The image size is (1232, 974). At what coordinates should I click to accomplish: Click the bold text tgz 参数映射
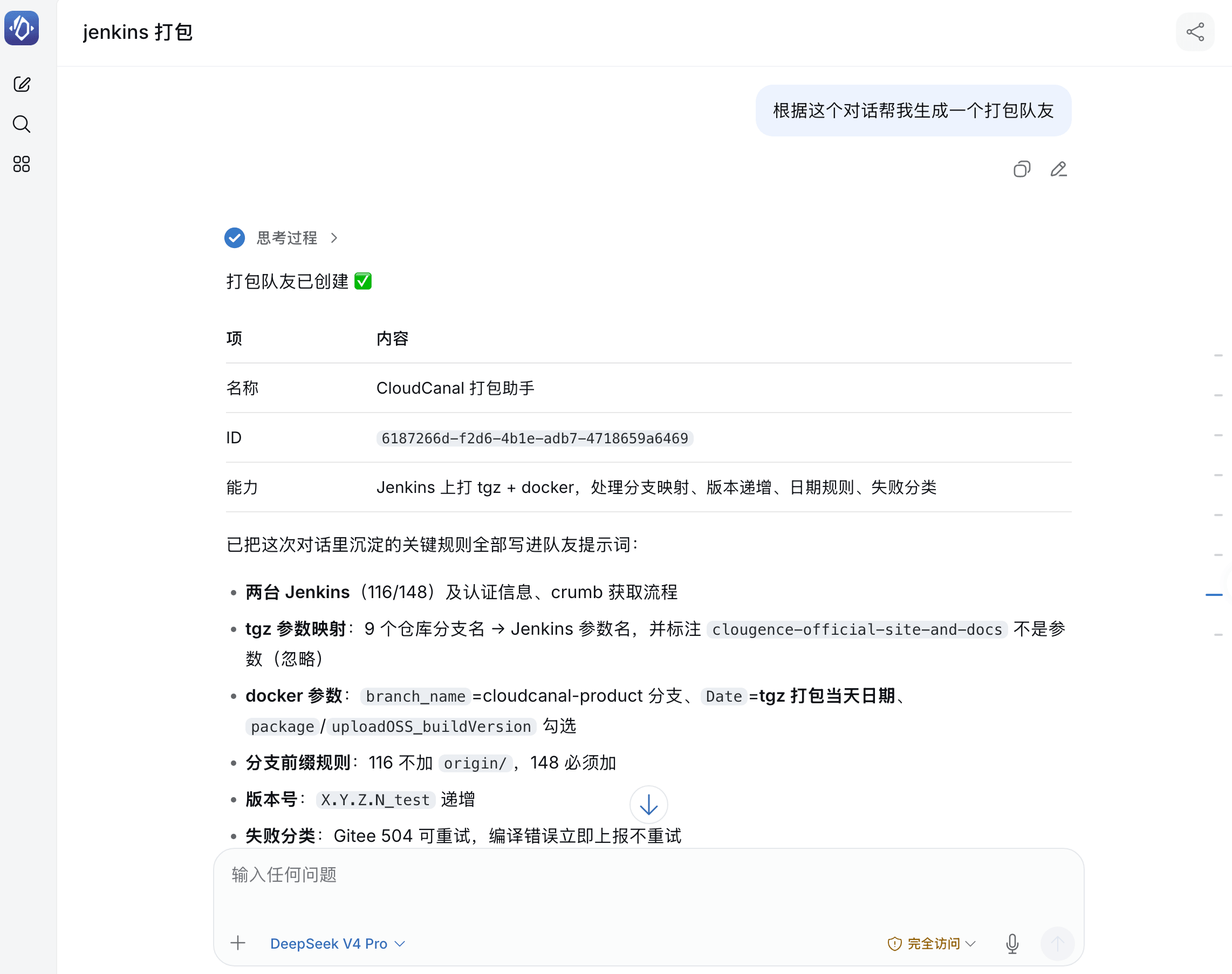point(296,628)
